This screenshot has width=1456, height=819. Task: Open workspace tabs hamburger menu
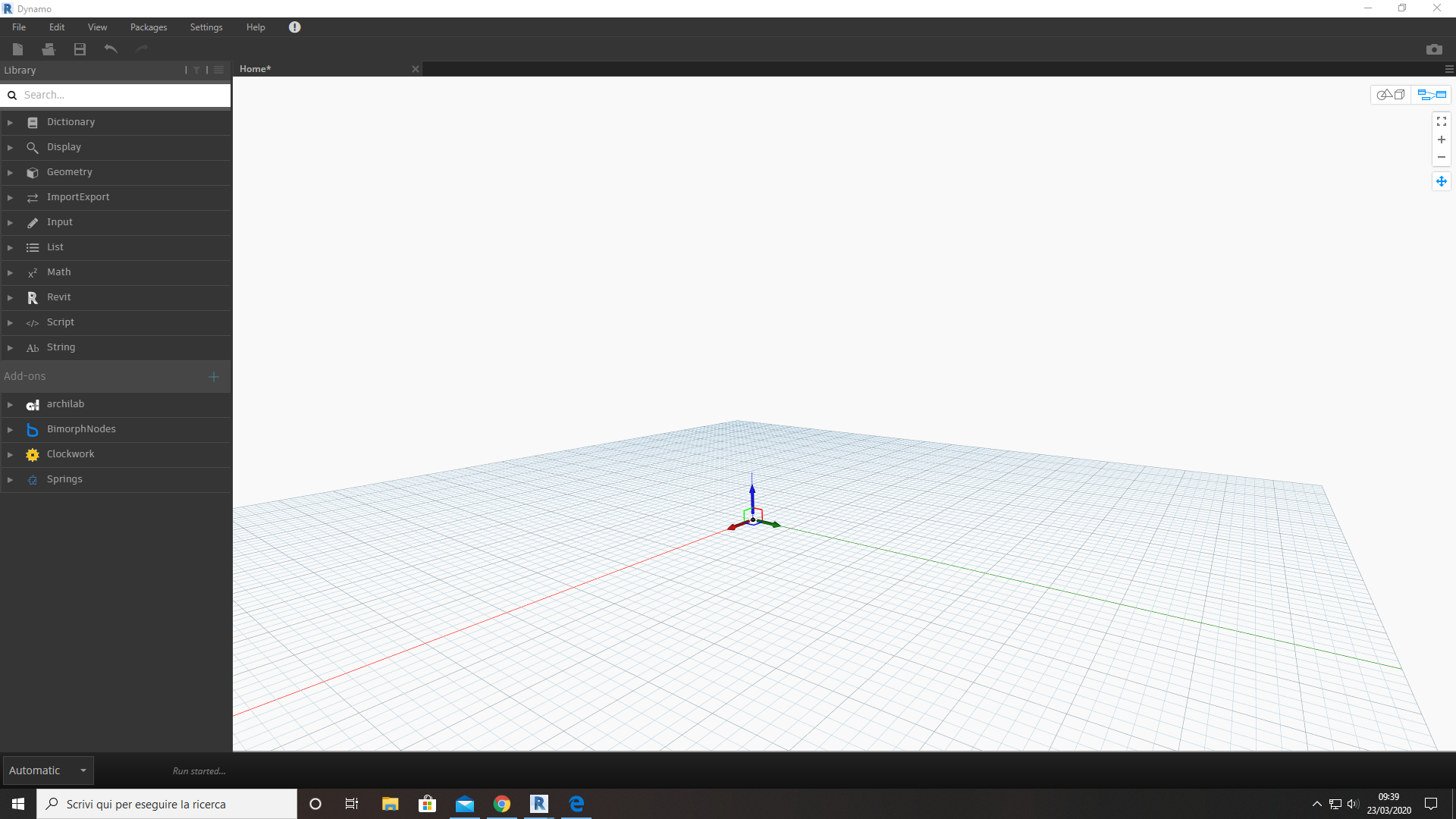click(x=1449, y=69)
